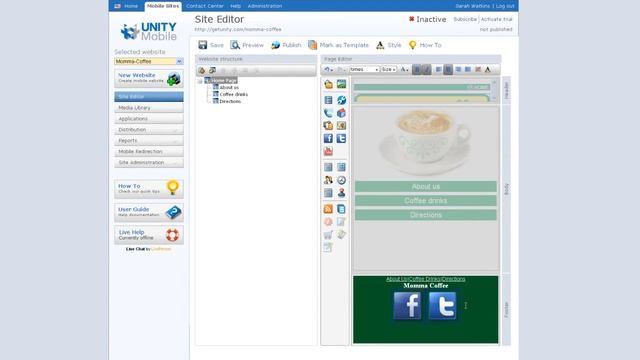This screenshot has height=360, width=640.
Task: Click the large Twitter footer icon
Action: (442, 305)
